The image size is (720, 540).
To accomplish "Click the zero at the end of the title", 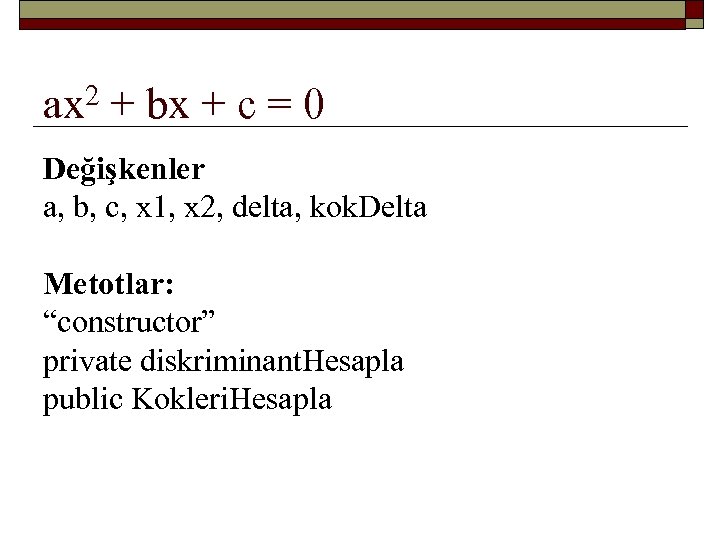I will (314, 105).
